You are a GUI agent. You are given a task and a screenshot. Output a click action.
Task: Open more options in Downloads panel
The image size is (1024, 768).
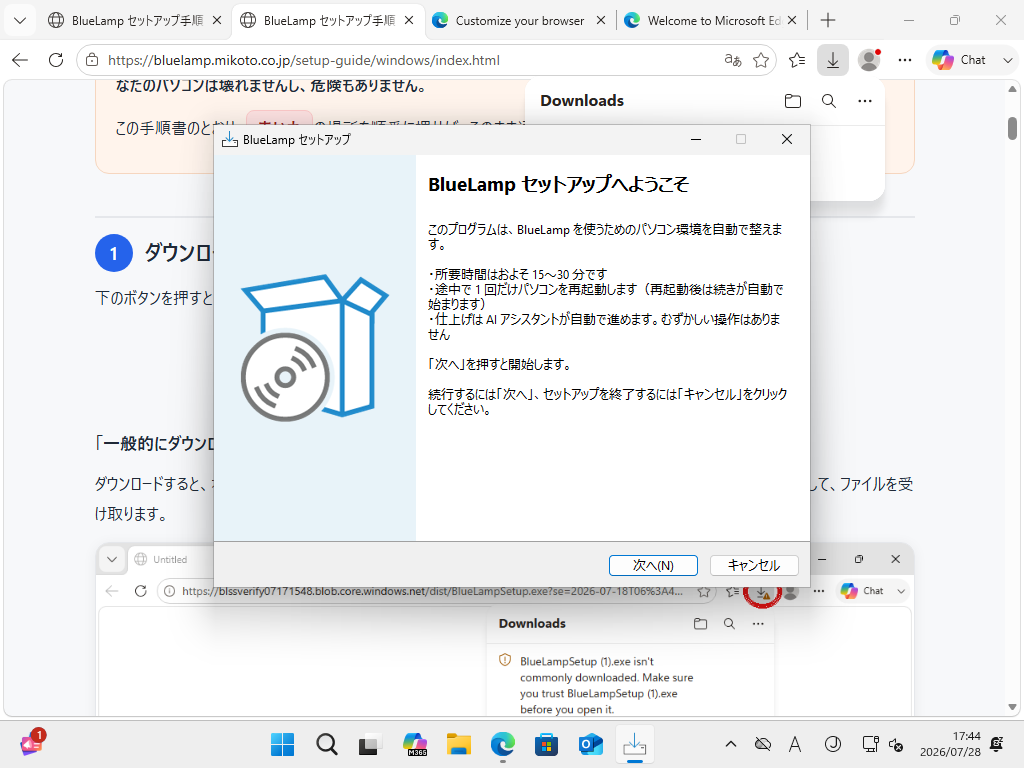coord(865,101)
